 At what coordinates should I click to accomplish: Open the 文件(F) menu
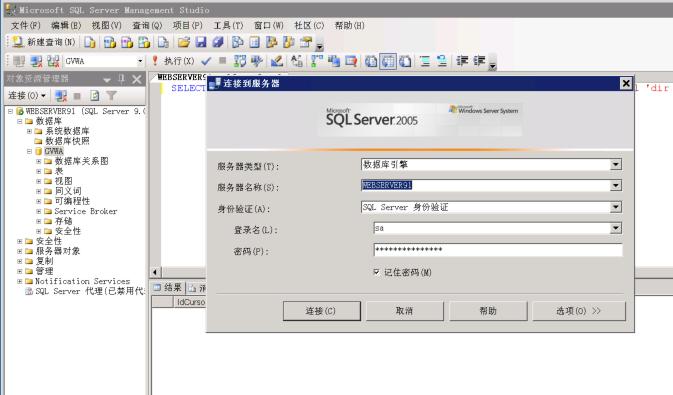(26, 25)
